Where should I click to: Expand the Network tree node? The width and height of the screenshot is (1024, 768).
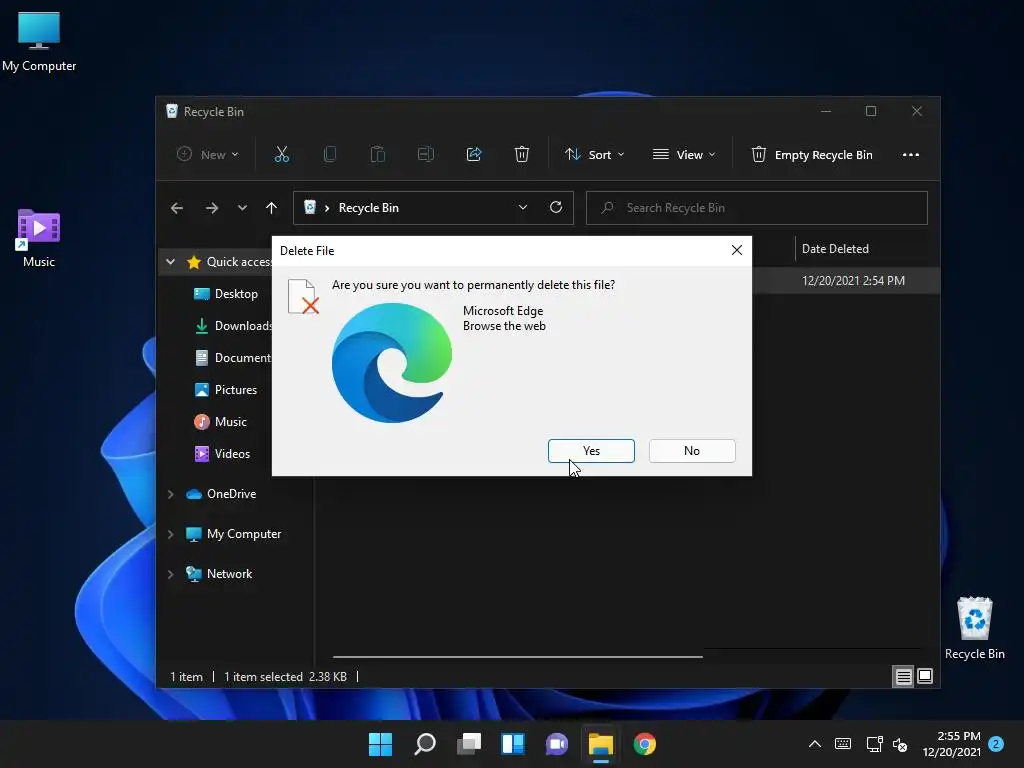[170, 574]
